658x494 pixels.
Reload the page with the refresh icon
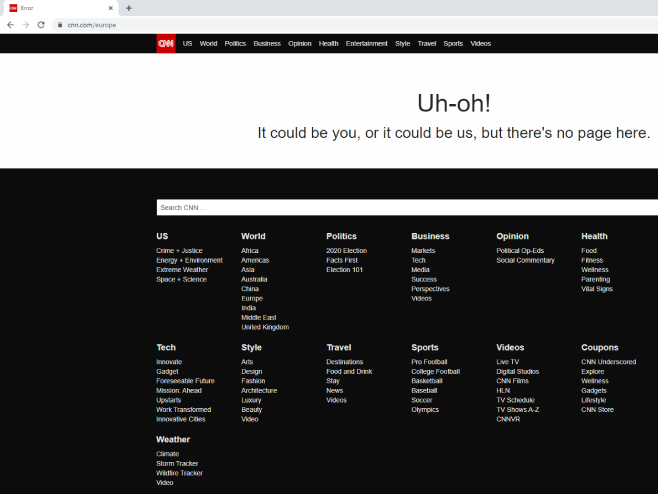[x=41, y=25]
